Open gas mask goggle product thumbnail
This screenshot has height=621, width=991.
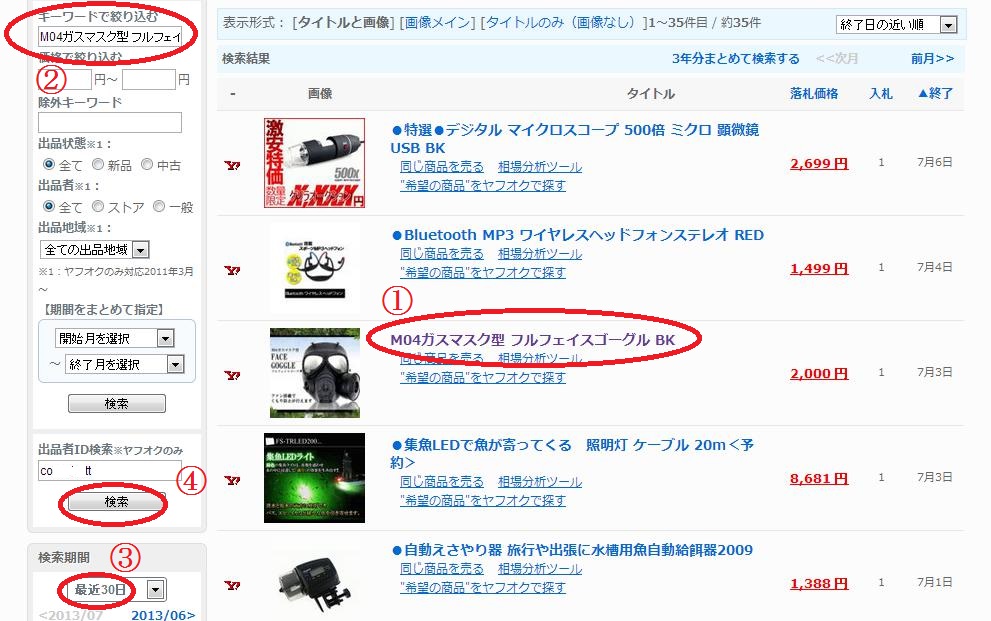coord(315,373)
